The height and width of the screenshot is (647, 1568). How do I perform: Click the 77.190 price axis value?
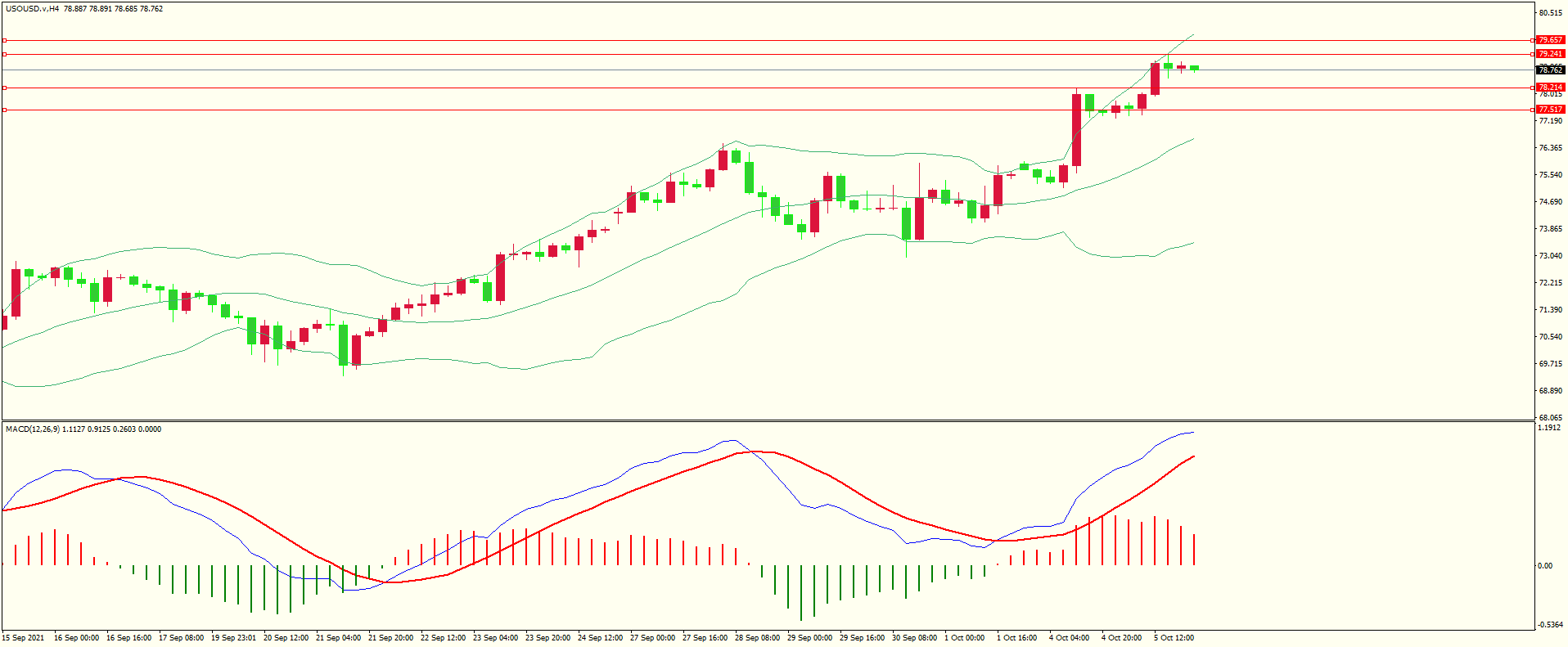tap(1550, 121)
